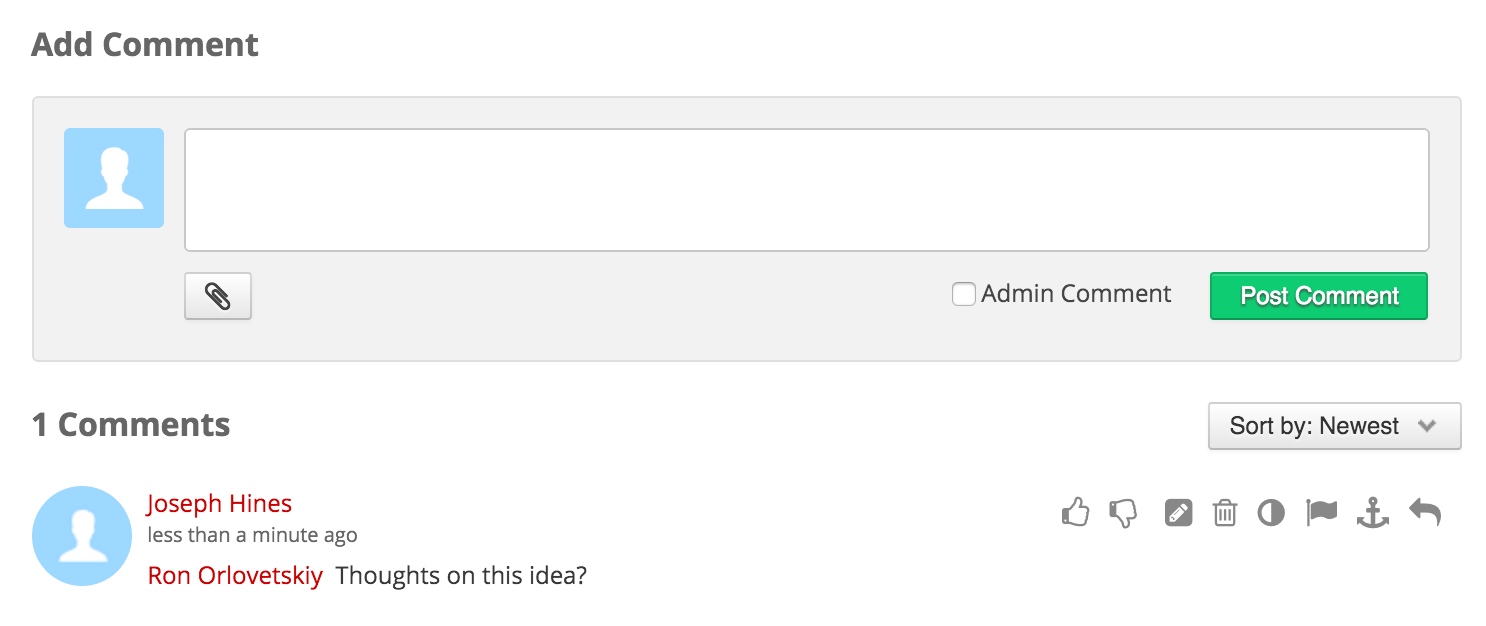Reply to the comment using the arrow icon
The height and width of the screenshot is (626, 1486).
(x=1425, y=513)
